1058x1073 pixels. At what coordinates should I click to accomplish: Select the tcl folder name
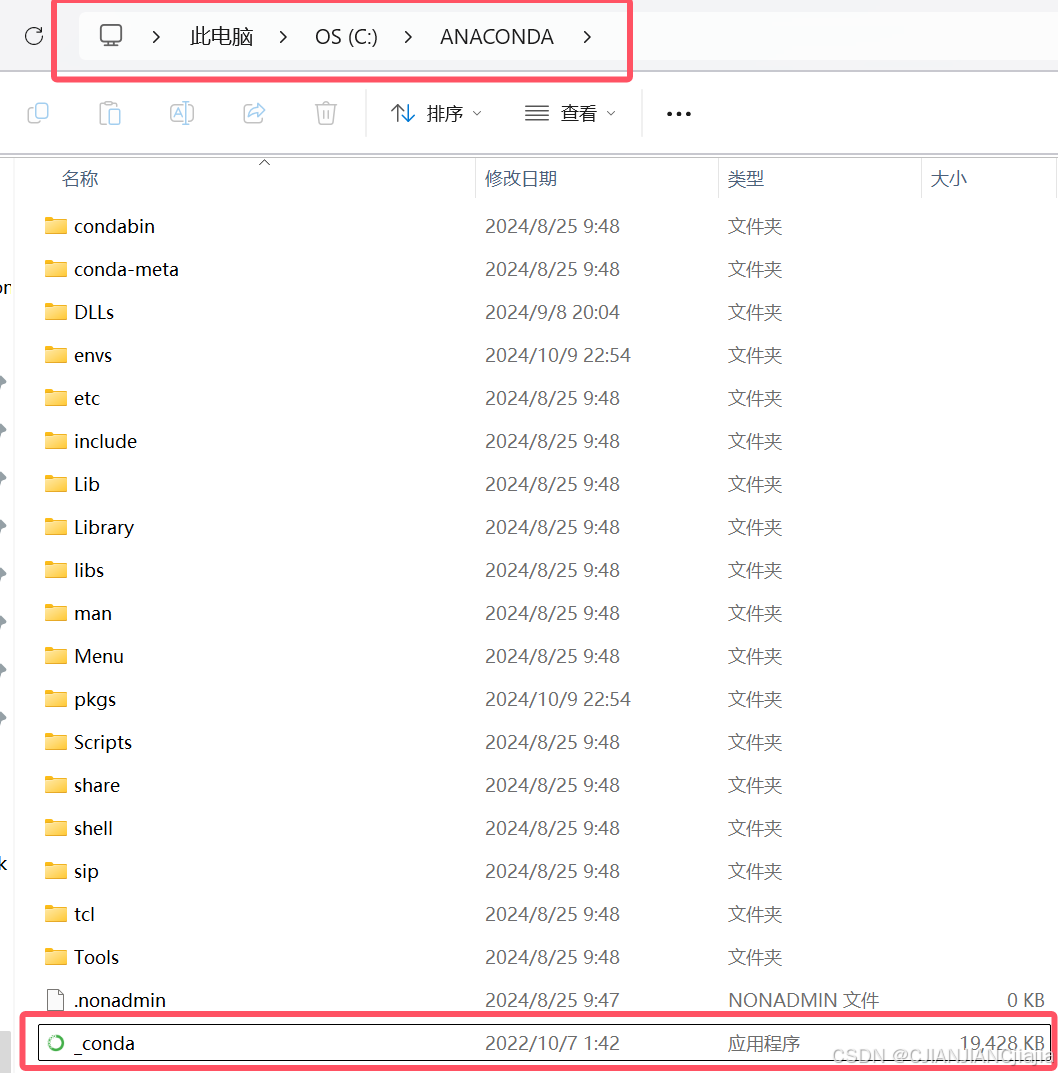84,914
